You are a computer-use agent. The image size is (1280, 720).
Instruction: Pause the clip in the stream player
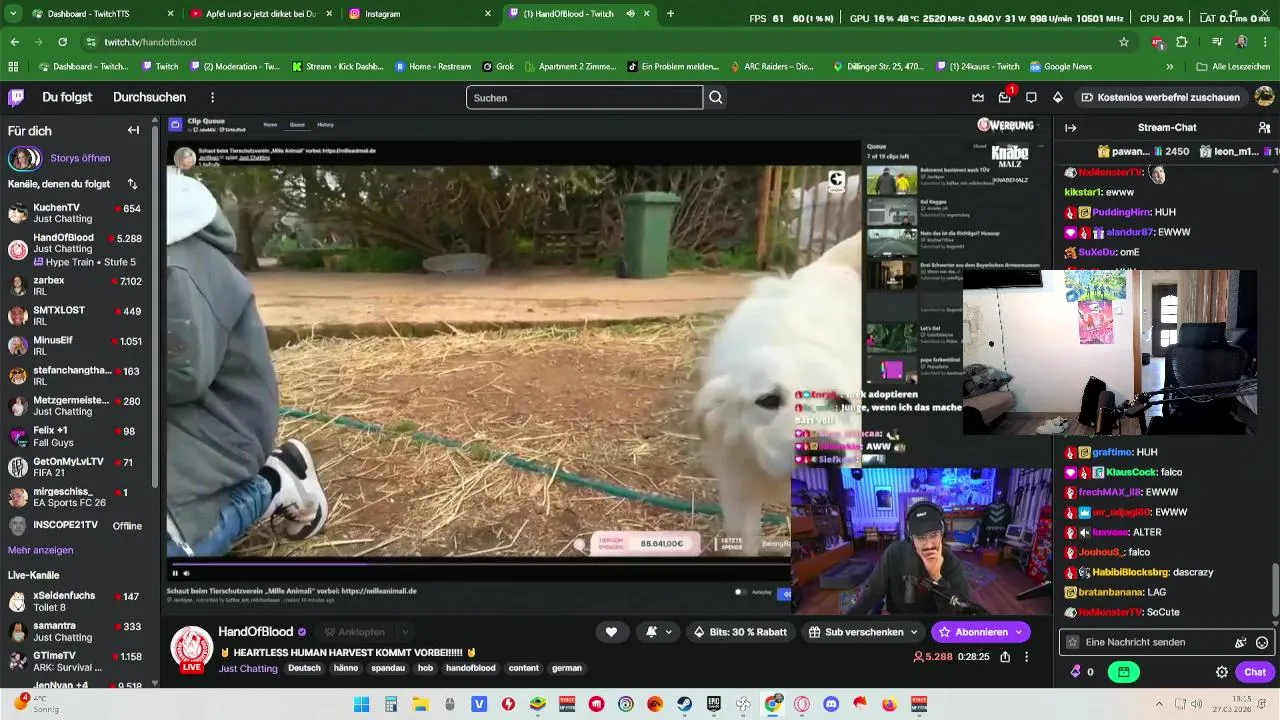[x=175, y=573]
